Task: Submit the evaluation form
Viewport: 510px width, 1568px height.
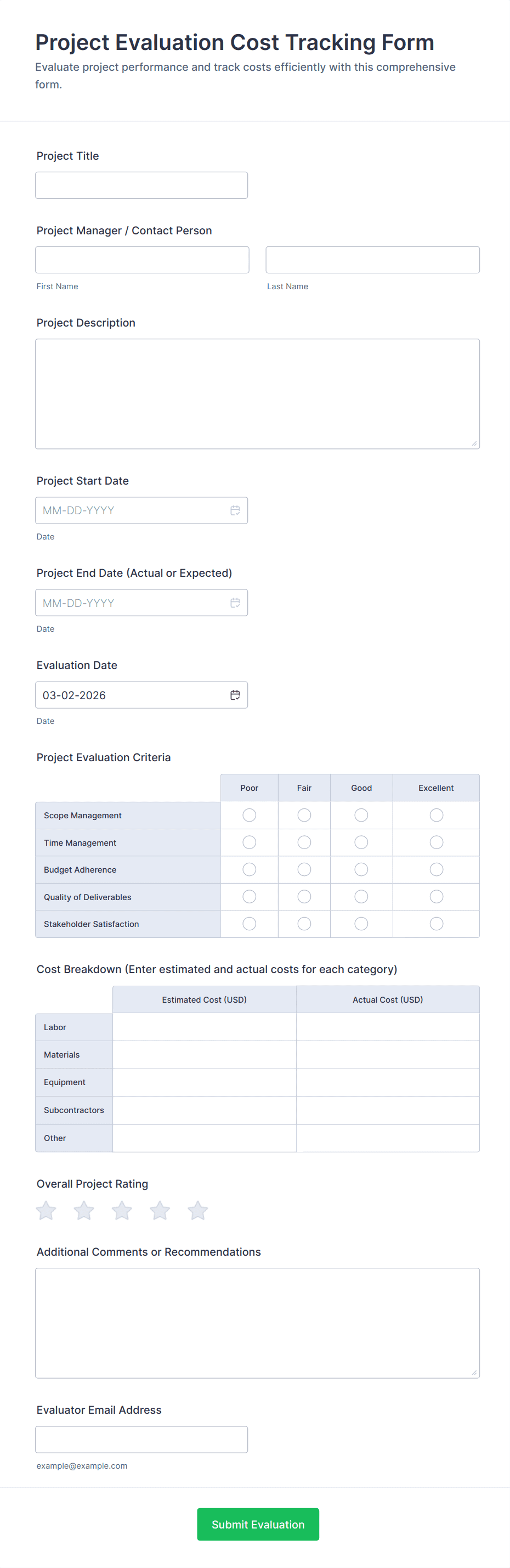Action: [258, 1524]
